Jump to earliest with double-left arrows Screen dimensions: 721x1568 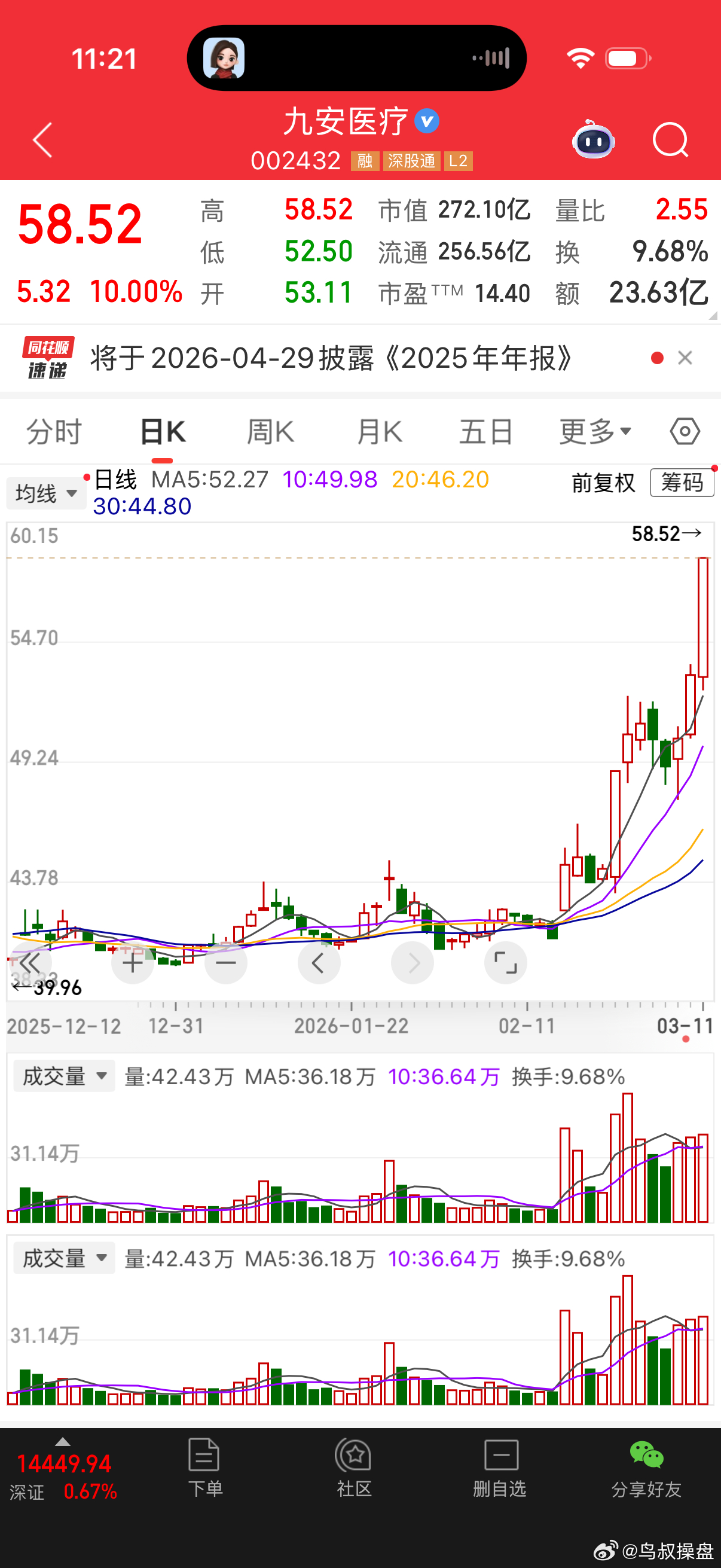[x=29, y=962]
